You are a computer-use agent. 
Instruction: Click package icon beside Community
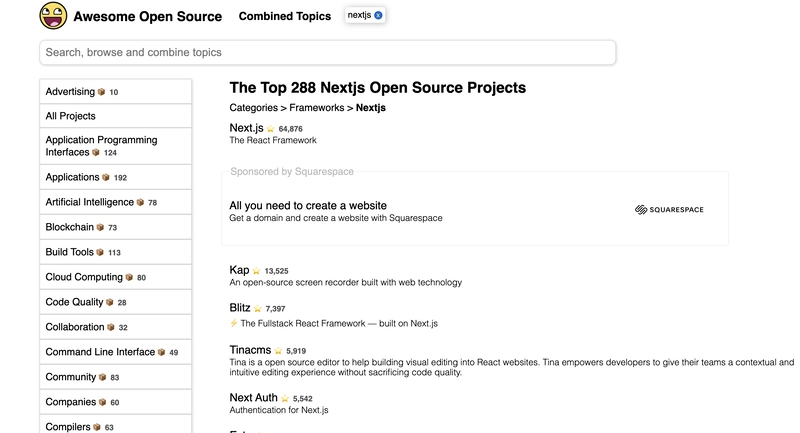(x=102, y=377)
